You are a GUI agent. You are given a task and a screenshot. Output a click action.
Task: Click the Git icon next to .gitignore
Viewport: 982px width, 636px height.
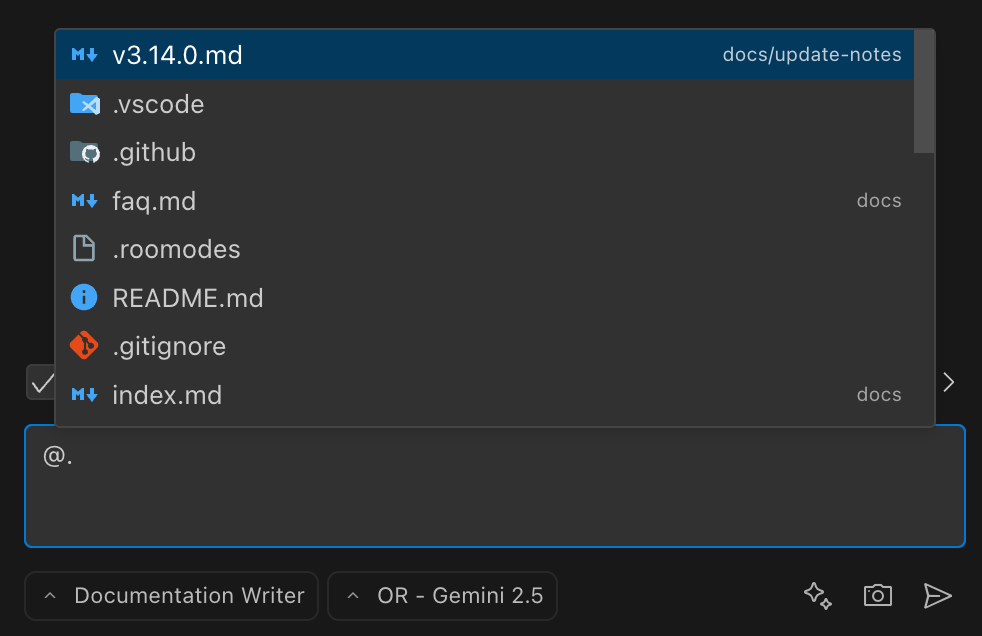(84, 346)
